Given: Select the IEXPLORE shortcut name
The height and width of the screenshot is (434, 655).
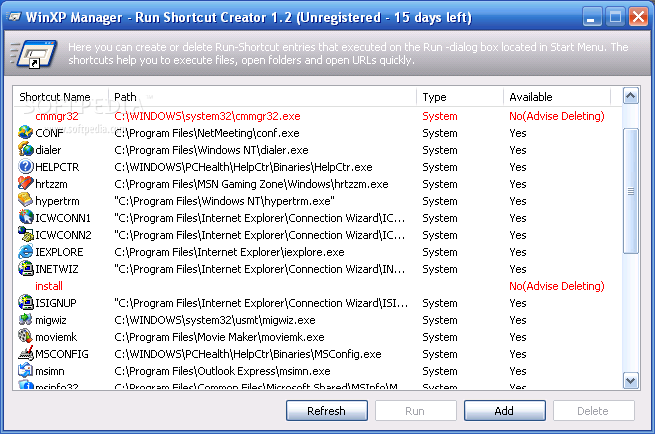Looking at the screenshot, I should (x=59, y=252).
